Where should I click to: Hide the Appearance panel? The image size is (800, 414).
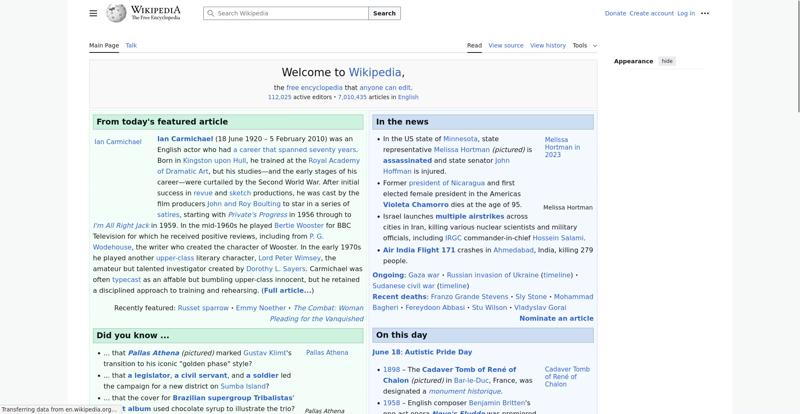tap(667, 61)
